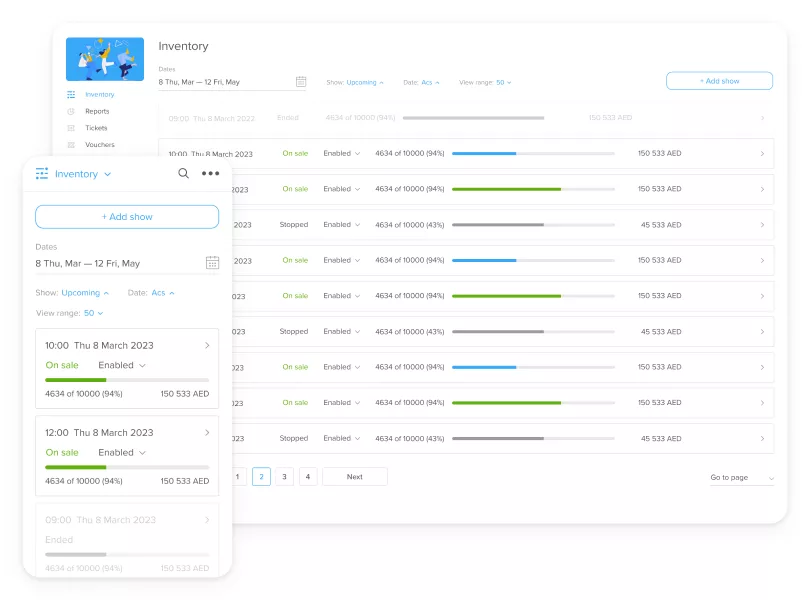811x600 pixels.
Task: Click the company logo thumbnail image
Action: (x=105, y=59)
